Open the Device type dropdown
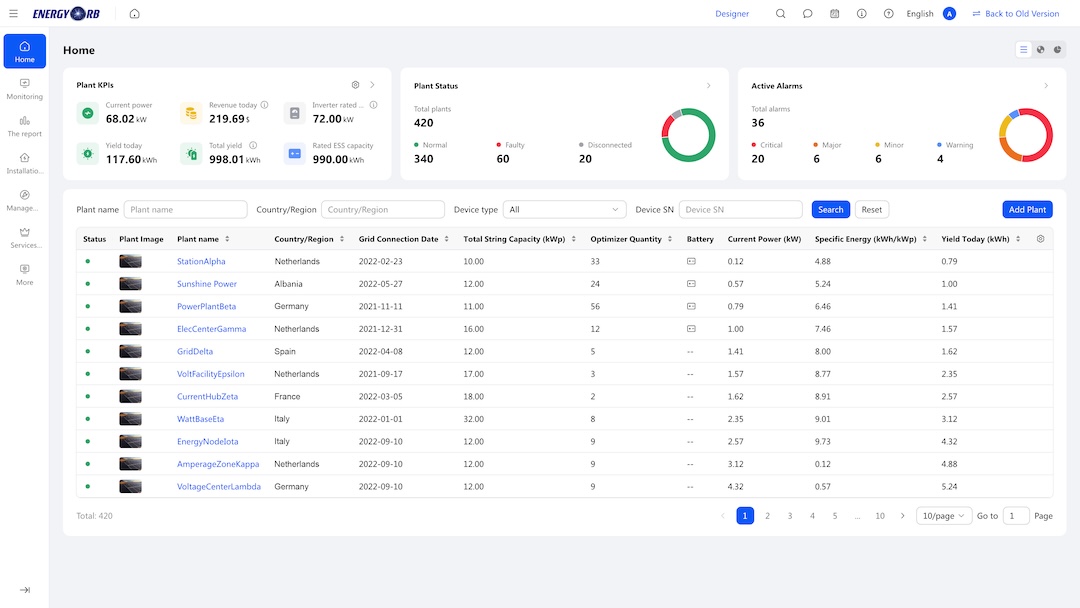 [x=564, y=209]
